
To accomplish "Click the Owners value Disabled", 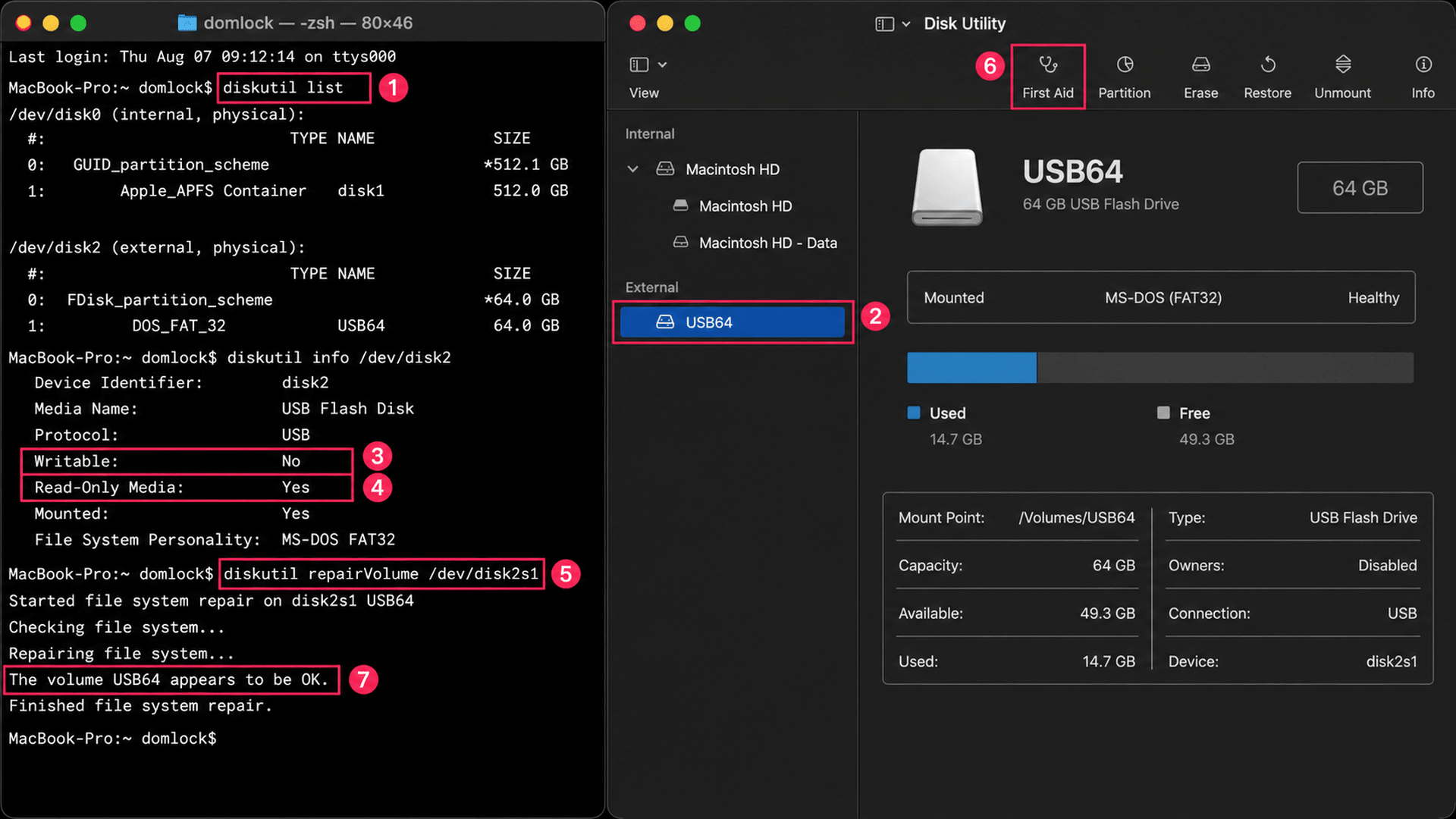I will click(x=1387, y=565).
